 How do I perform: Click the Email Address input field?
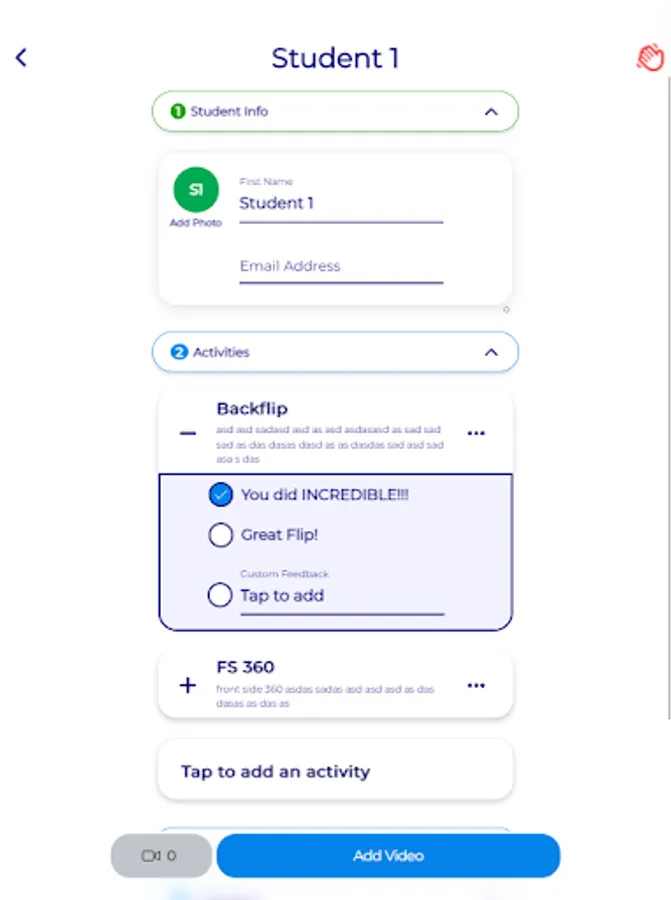(340, 266)
